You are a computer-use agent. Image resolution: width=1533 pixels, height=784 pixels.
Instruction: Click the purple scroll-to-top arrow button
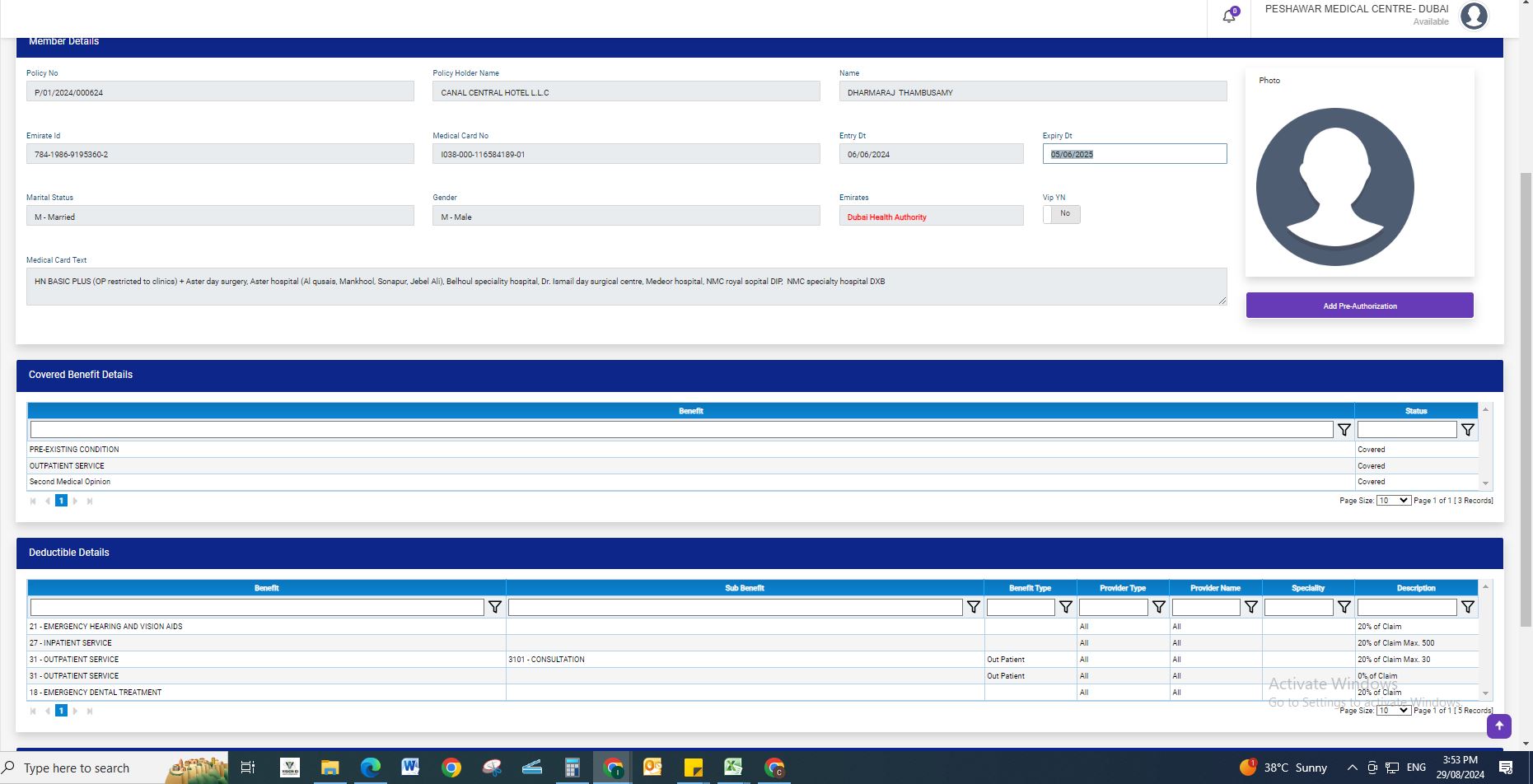pos(1498,726)
